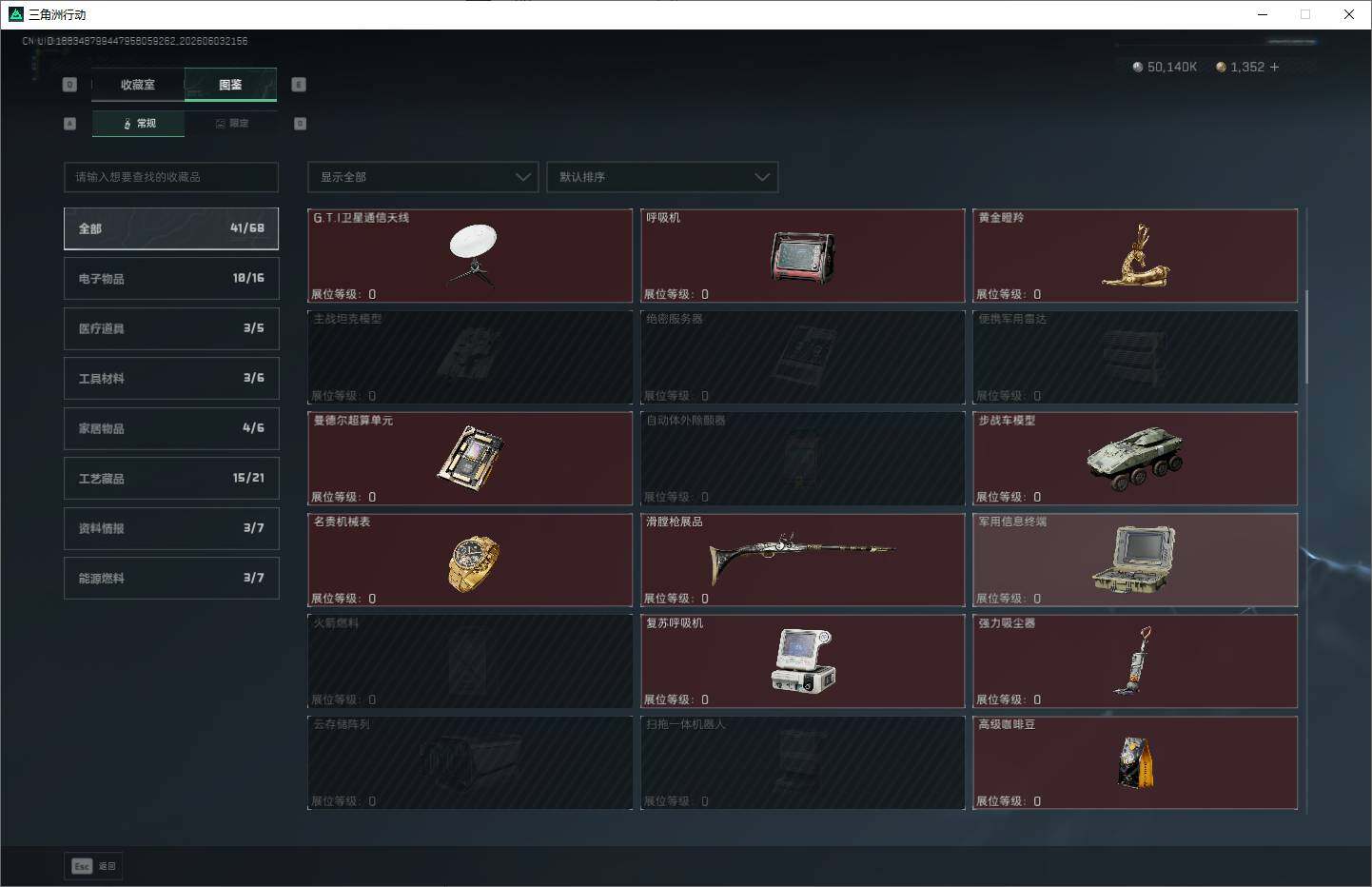Click the 复苏呼吸机 device icon
Viewport: 1372px width, 887px height.
click(803, 660)
